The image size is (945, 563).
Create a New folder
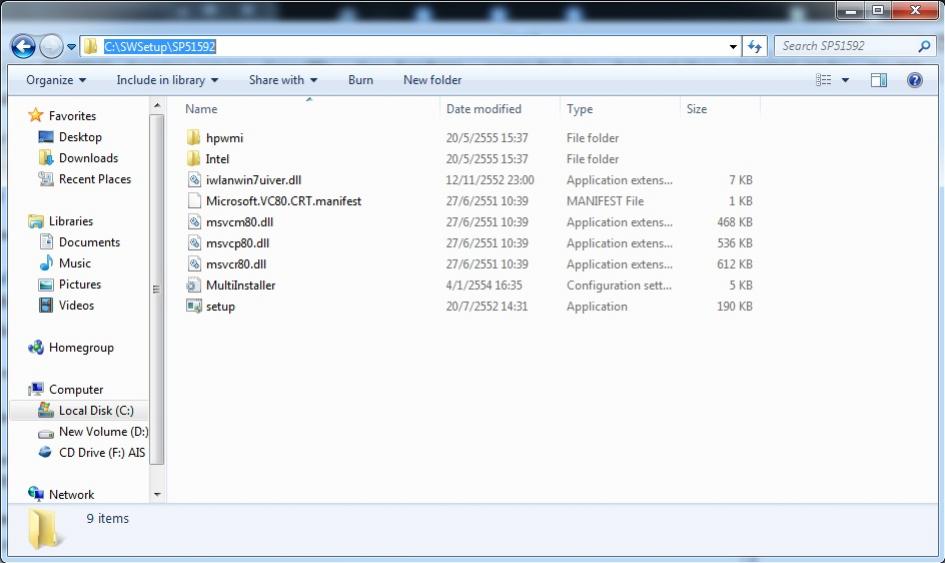(x=432, y=80)
